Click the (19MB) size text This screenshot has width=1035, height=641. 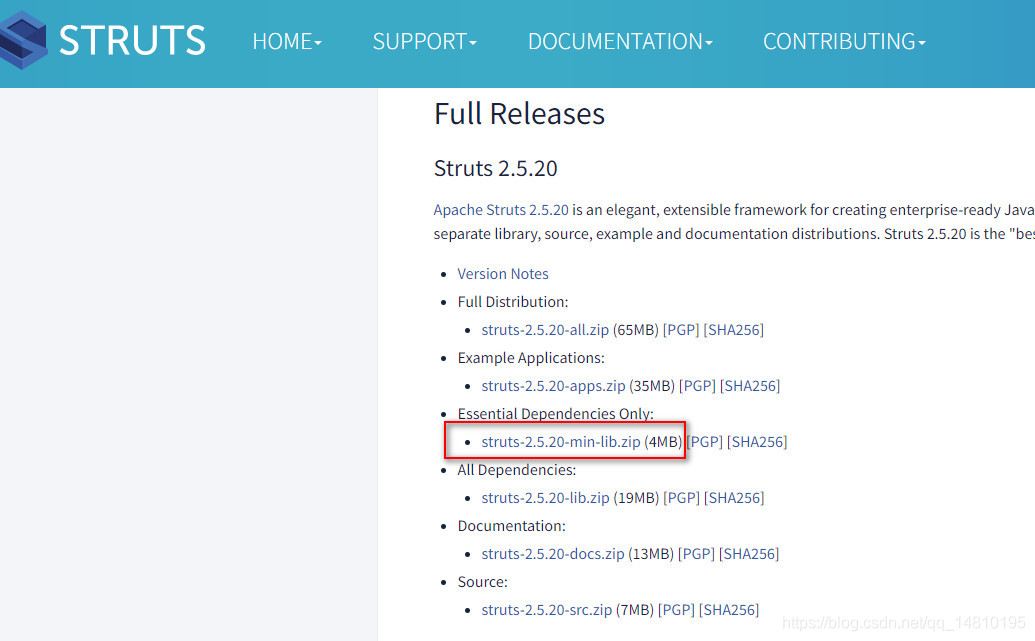tap(636, 498)
